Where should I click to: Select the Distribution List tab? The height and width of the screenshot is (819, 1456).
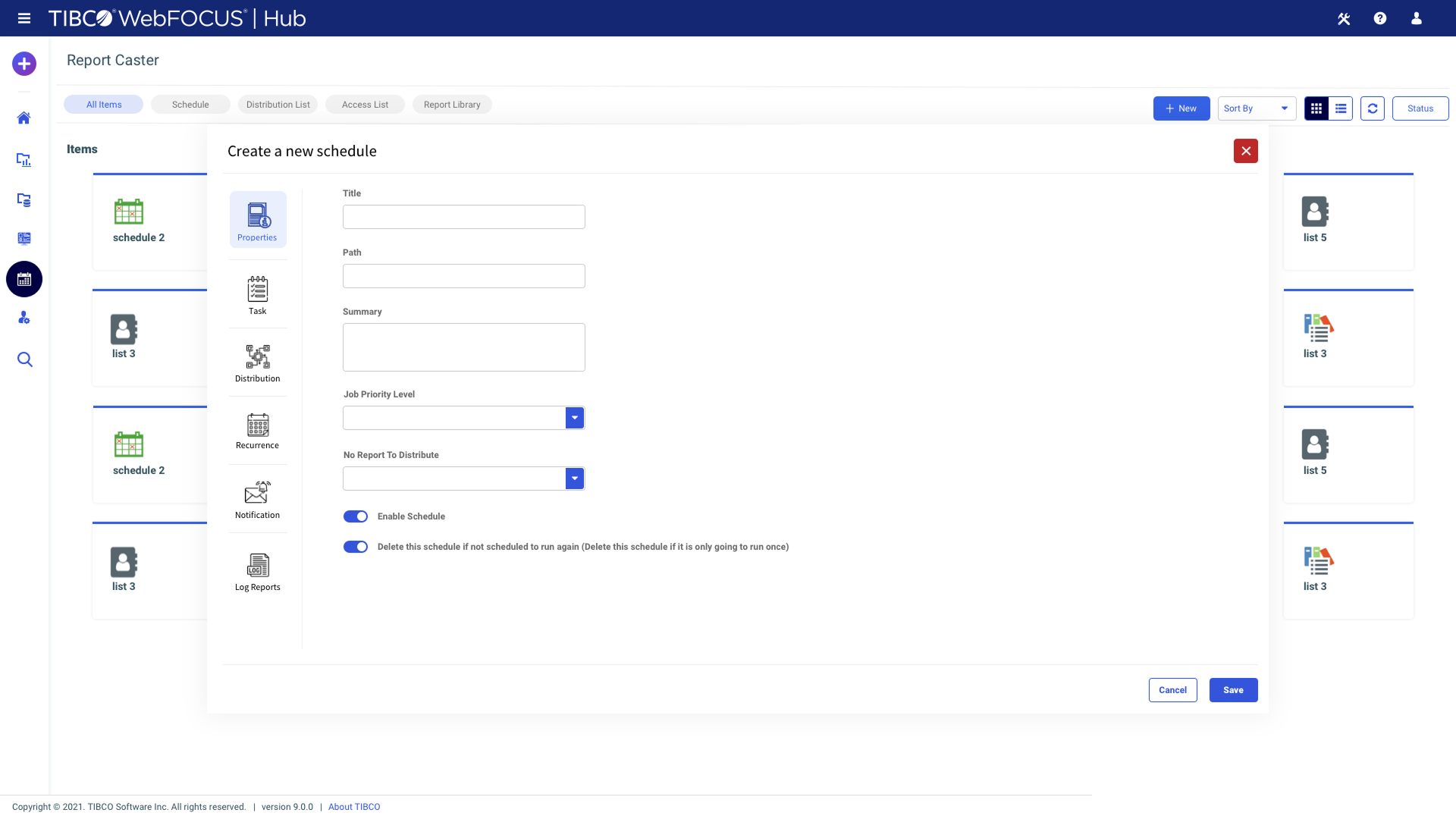278,105
